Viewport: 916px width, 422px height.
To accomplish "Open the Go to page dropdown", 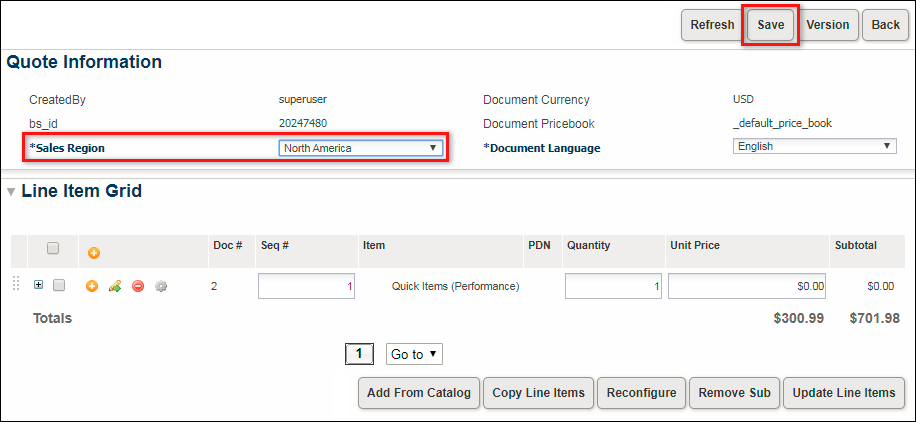I will pyautogui.click(x=414, y=354).
